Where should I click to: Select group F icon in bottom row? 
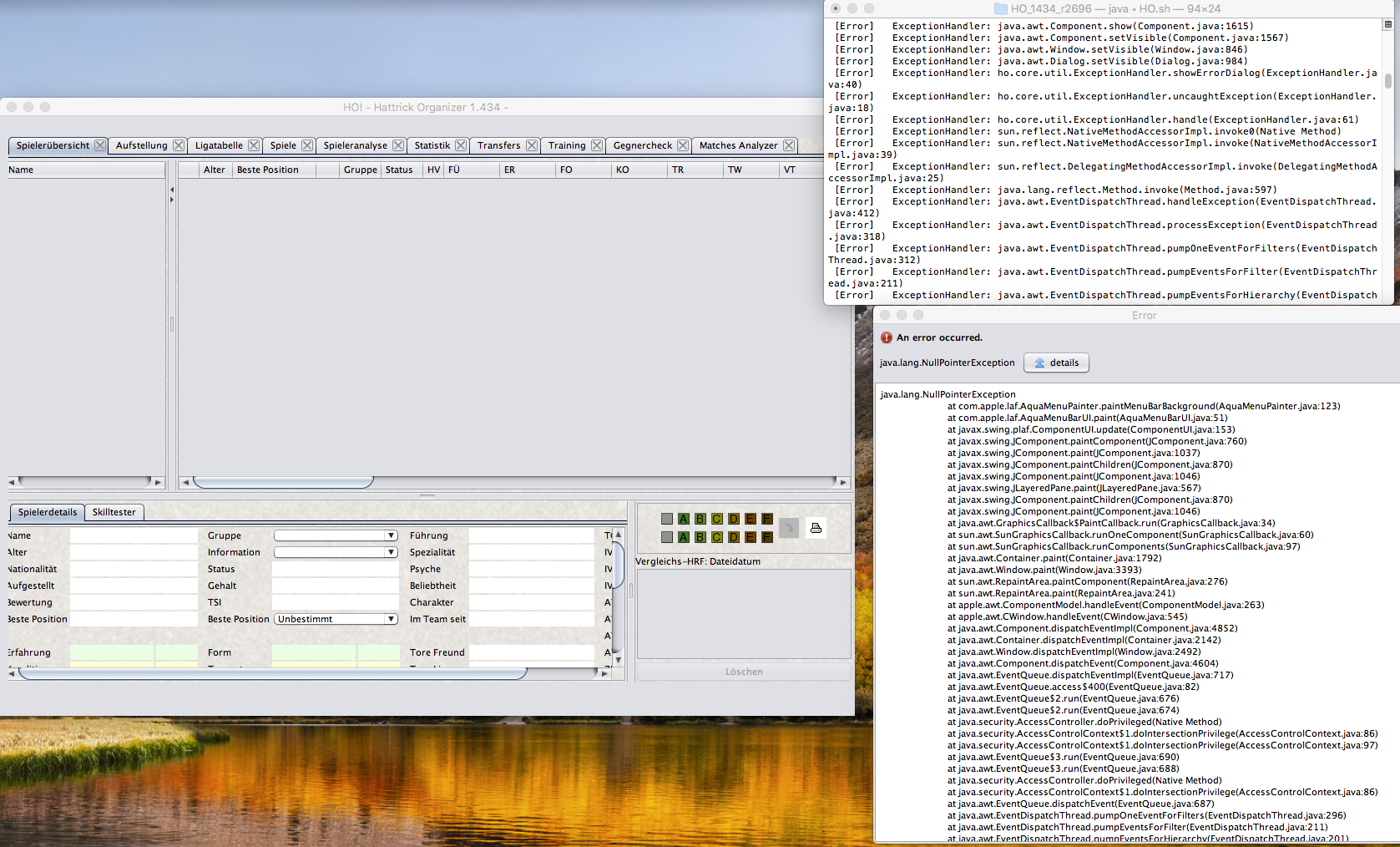click(767, 537)
